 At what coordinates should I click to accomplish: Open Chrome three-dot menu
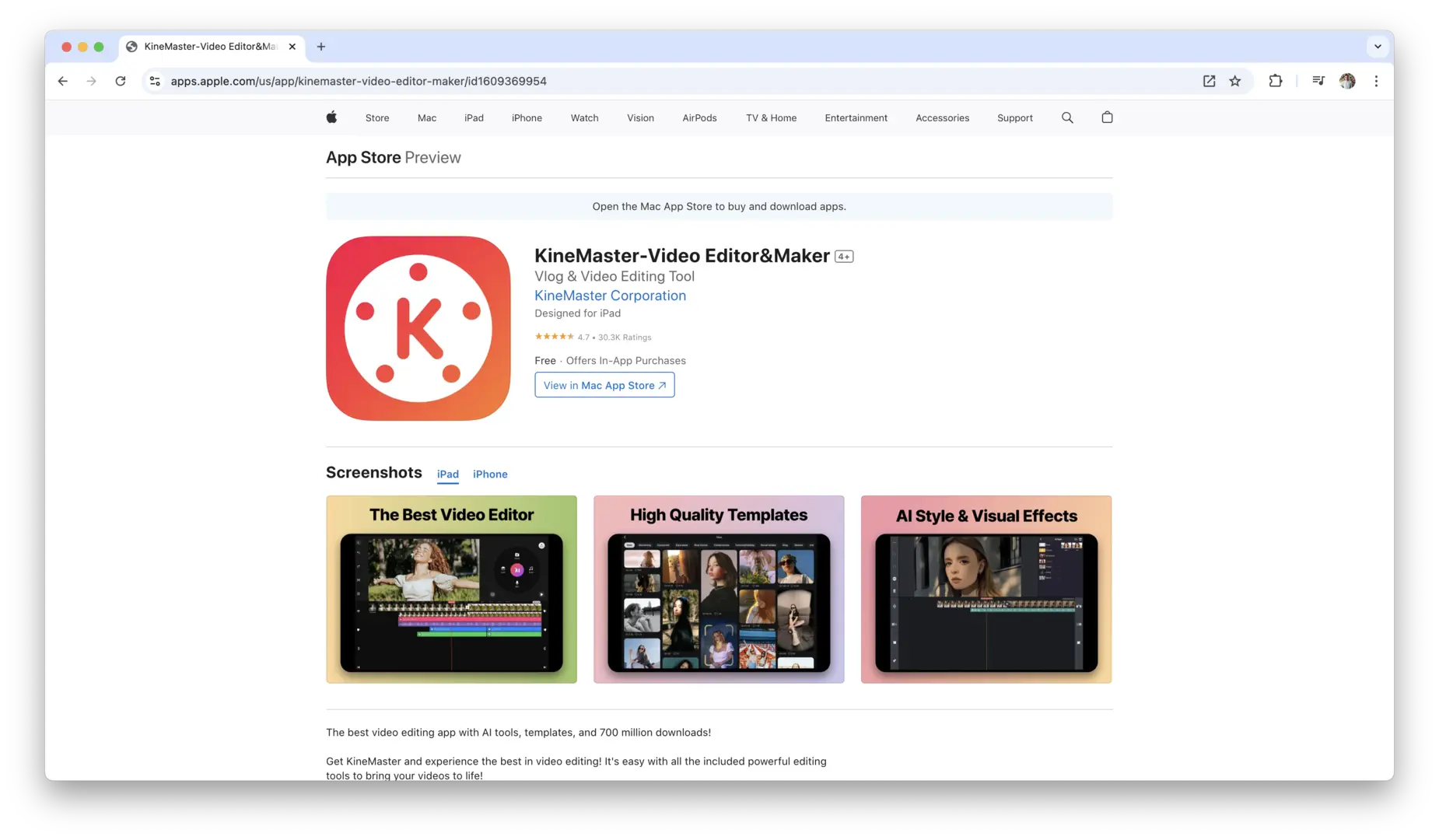coord(1376,81)
